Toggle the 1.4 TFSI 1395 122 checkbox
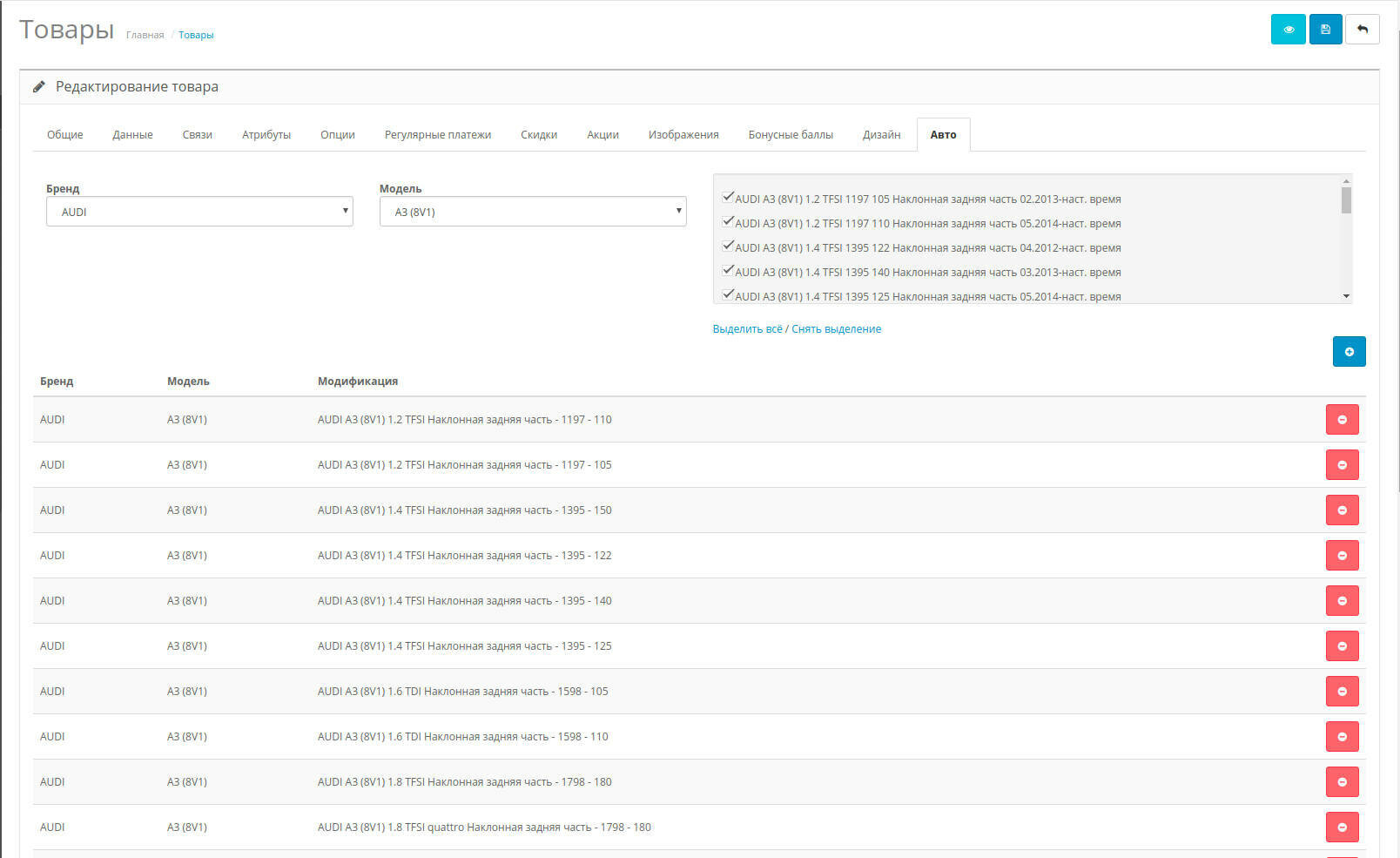 728,247
